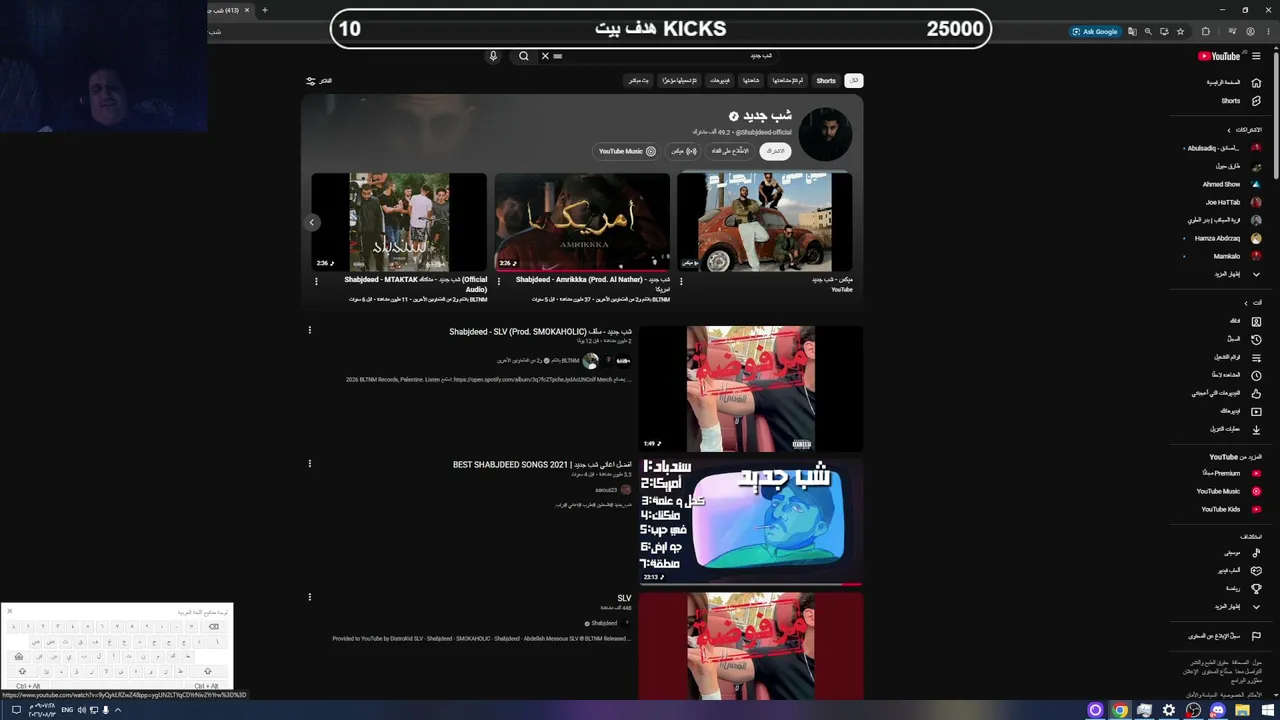Screen dimensions: 1280x720
Task: Open the Chrome page zoom icon
Action: pyautogui.click(x=1148, y=32)
